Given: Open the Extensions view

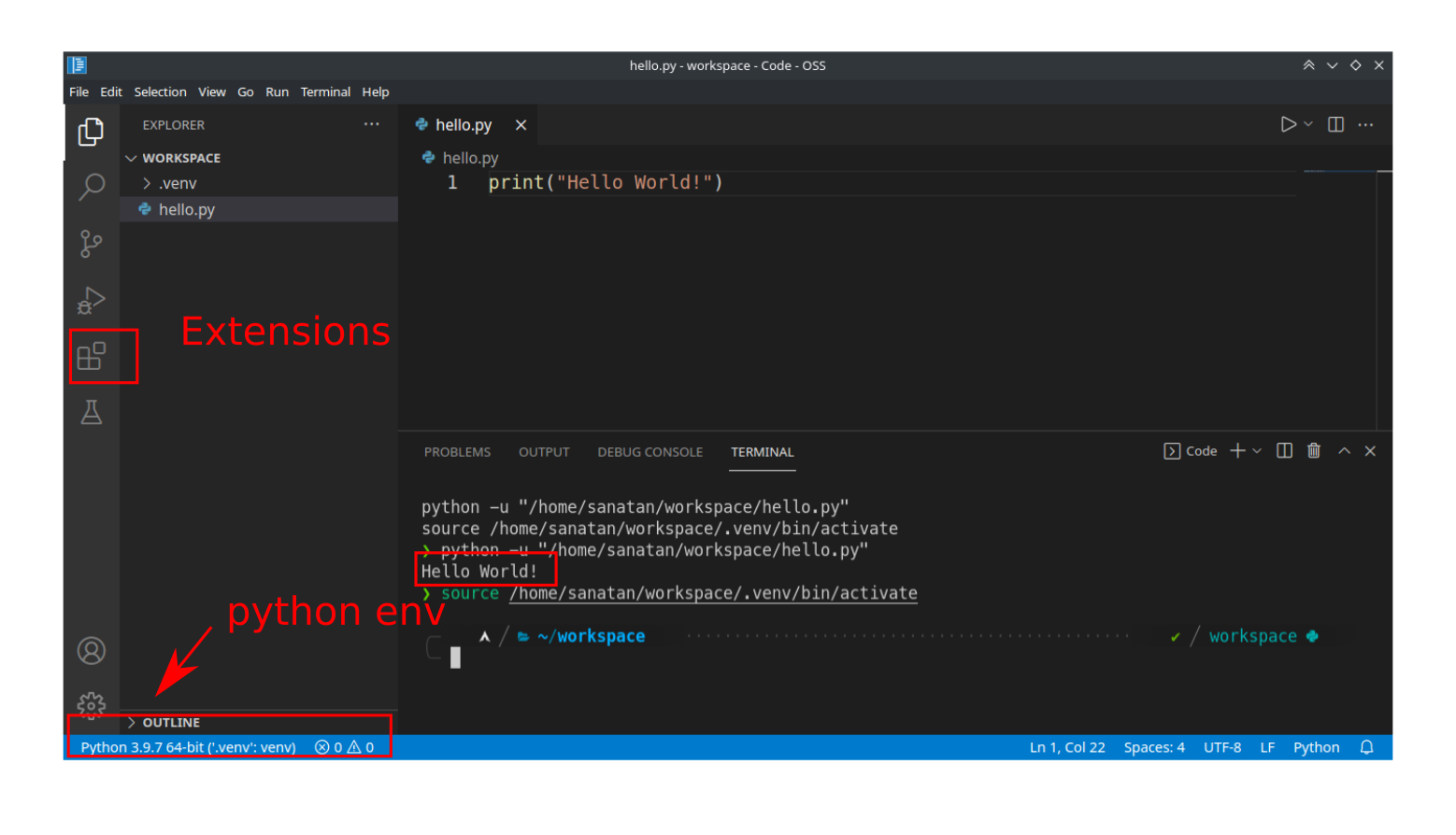Looking at the screenshot, I should tap(91, 356).
